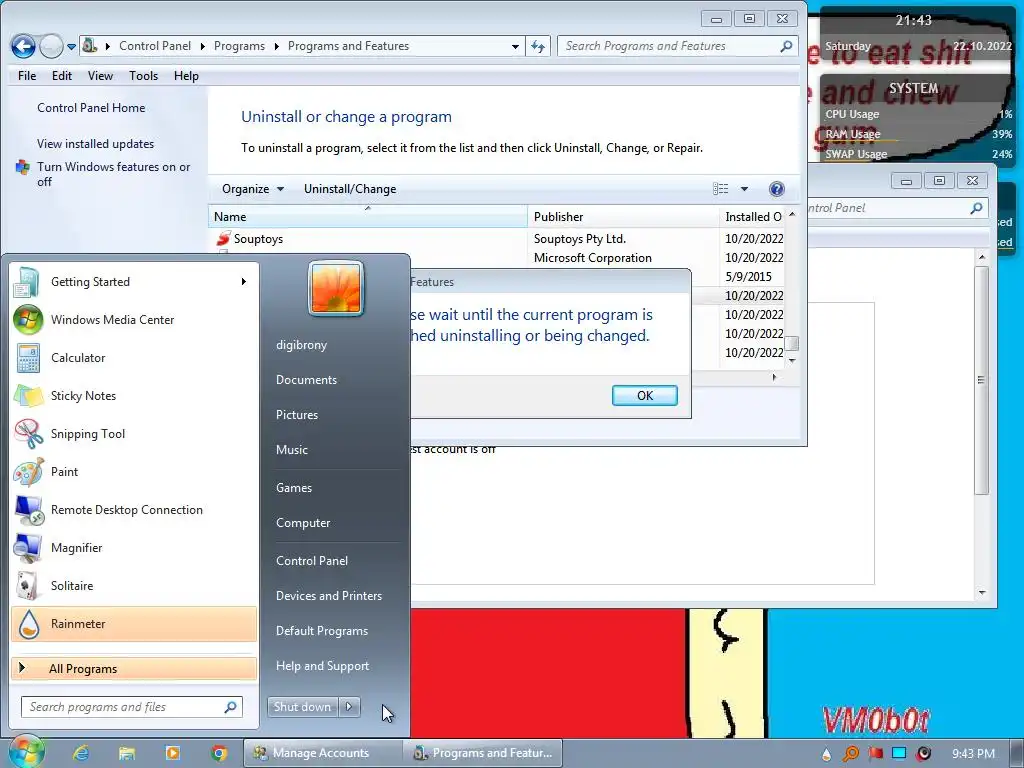Open Action Center flag tray icon
This screenshot has width=1024, height=768.
tap(875, 754)
